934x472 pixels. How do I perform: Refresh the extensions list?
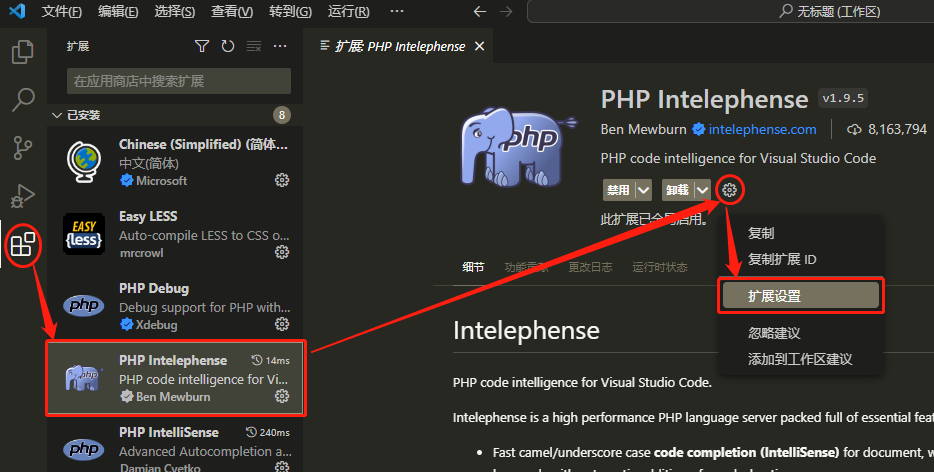228,46
